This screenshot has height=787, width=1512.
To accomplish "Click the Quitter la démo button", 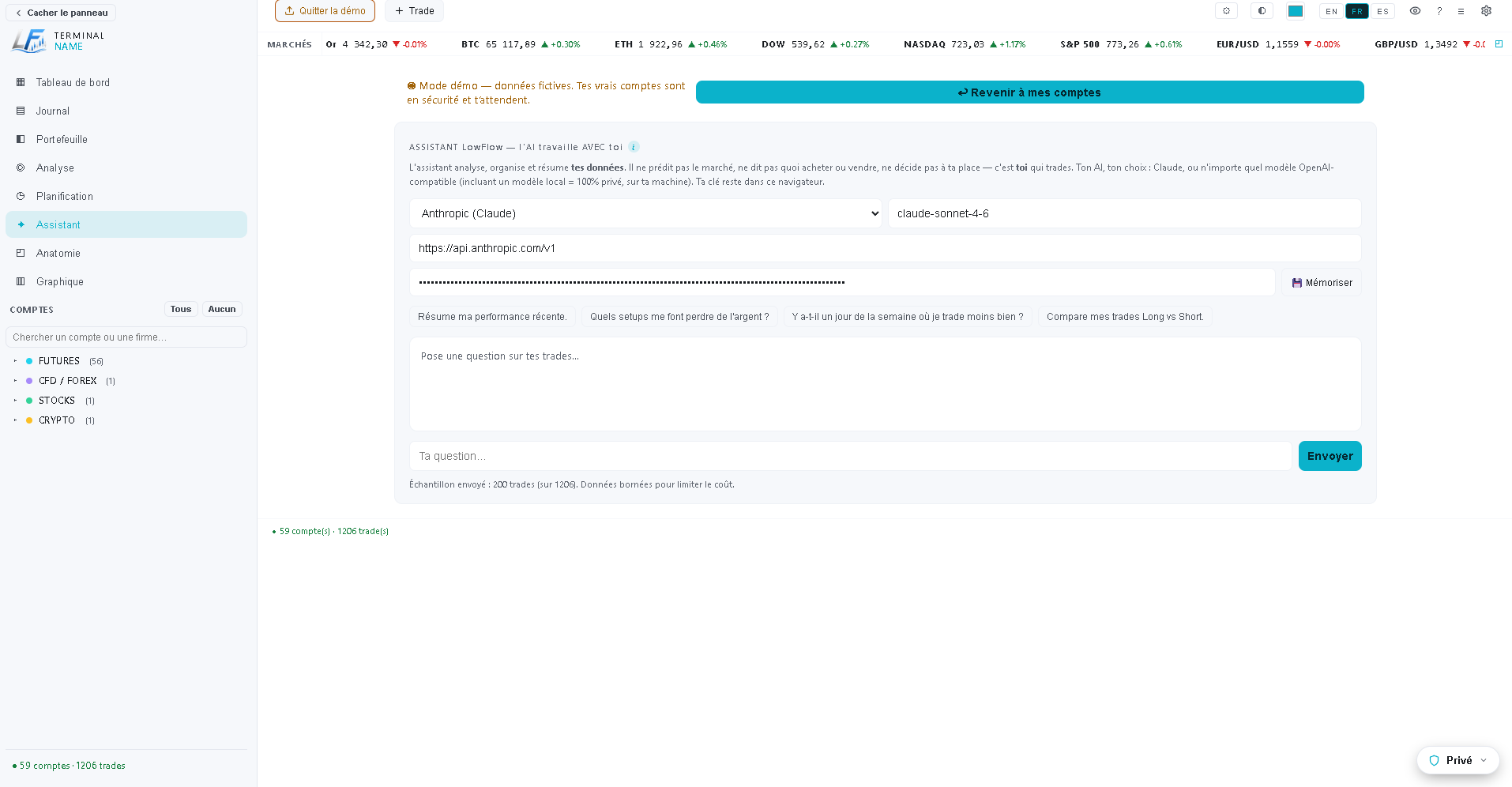I will tap(325, 11).
